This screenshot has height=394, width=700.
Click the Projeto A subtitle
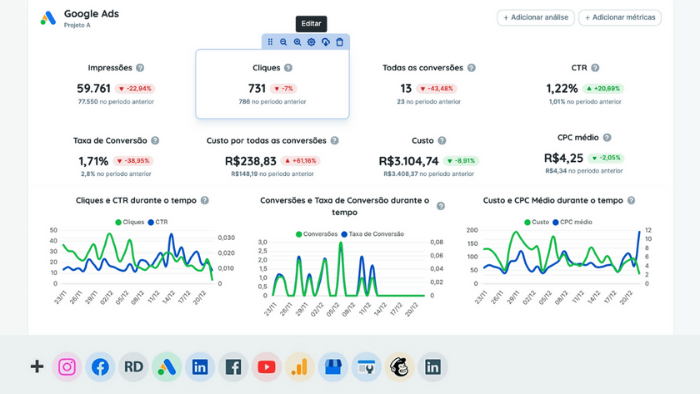pos(77,25)
